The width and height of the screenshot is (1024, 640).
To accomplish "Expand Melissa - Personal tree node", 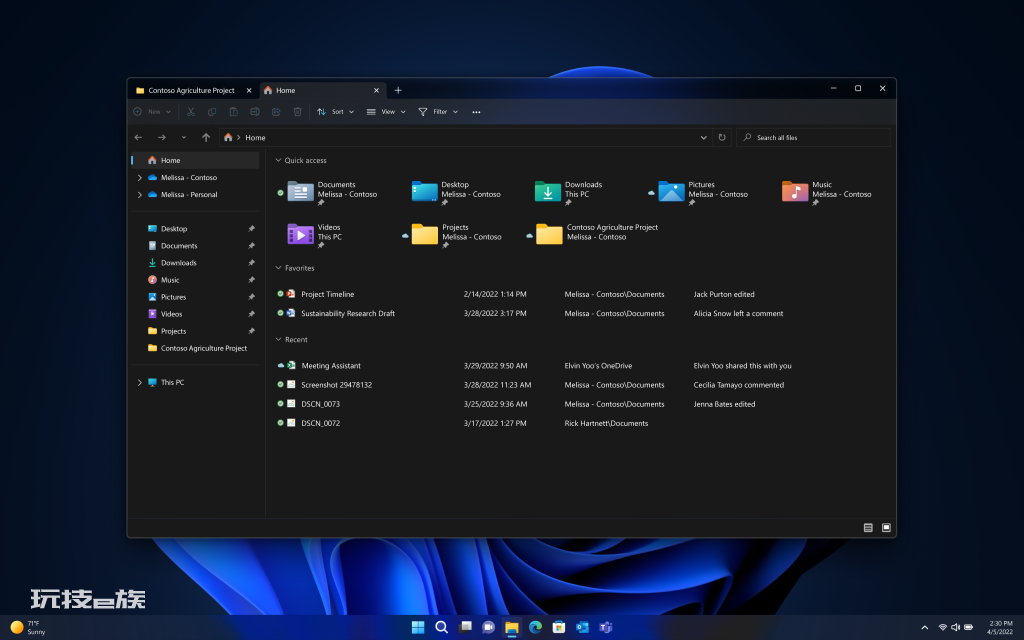I will (x=139, y=195).
